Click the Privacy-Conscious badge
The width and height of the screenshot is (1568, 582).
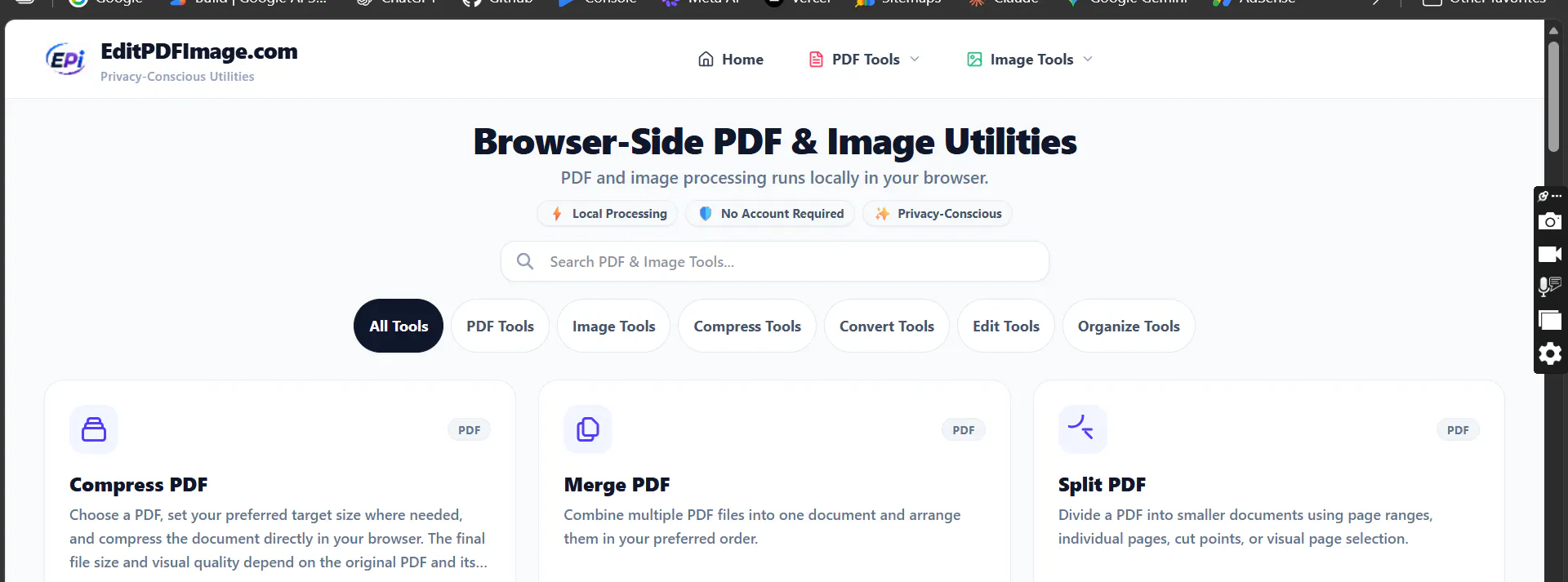(938, 214)
